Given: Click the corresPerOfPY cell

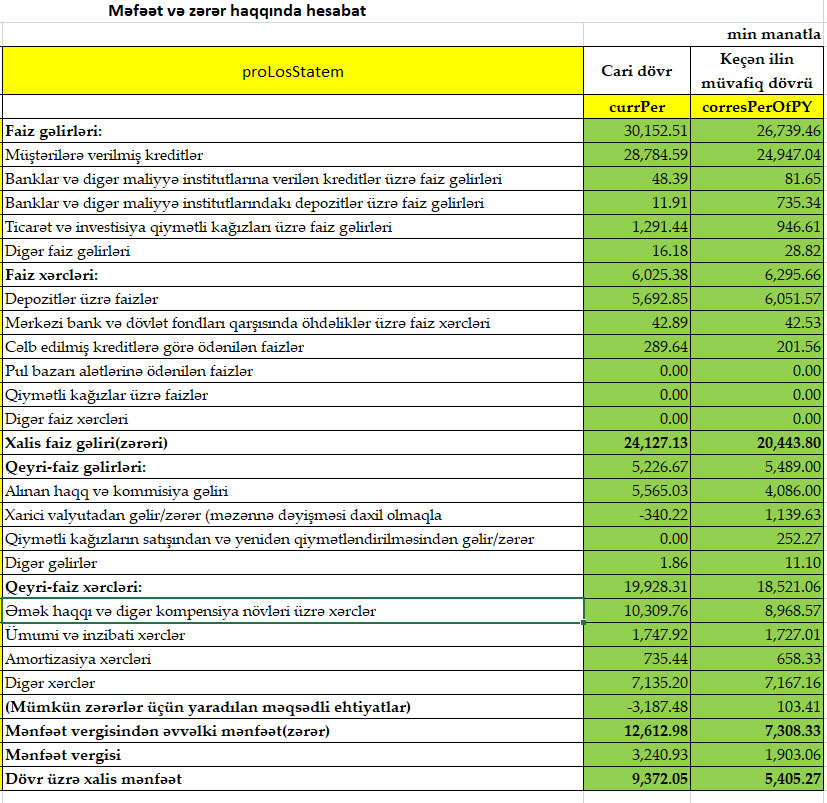Looking at the screenshot, I should tap(757, 107).
